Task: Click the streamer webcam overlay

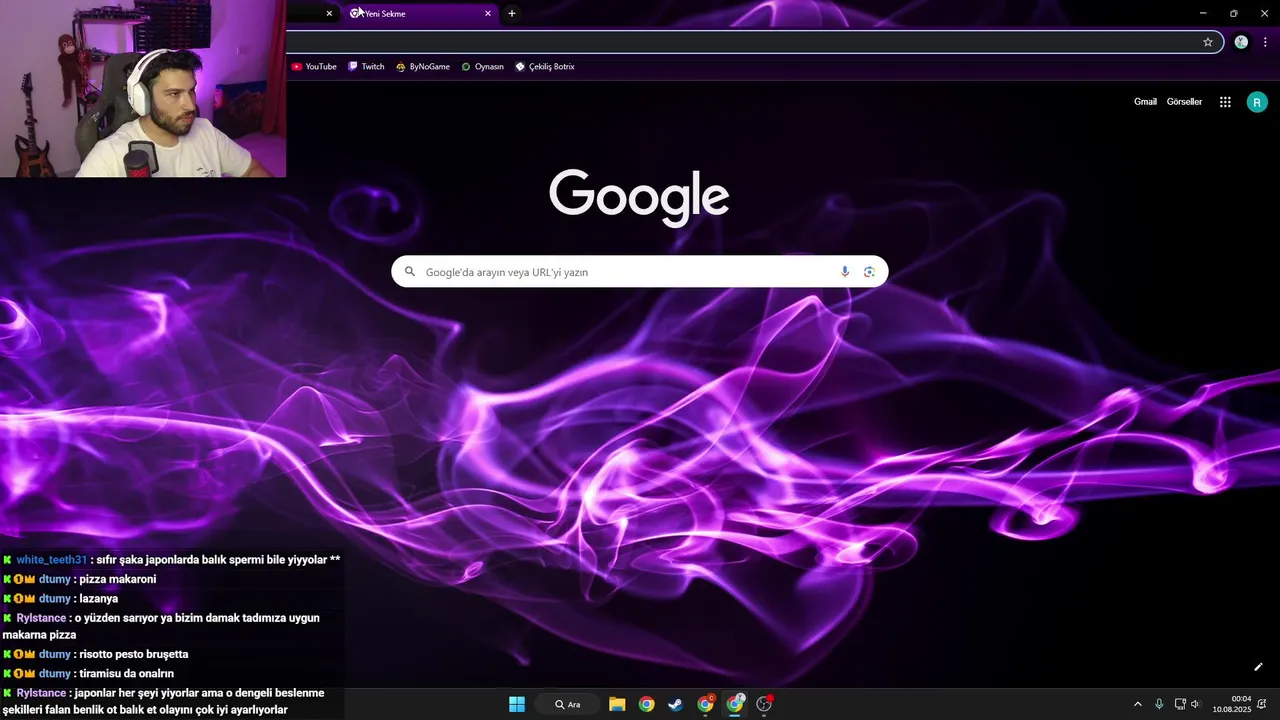Action: point(143,89)
